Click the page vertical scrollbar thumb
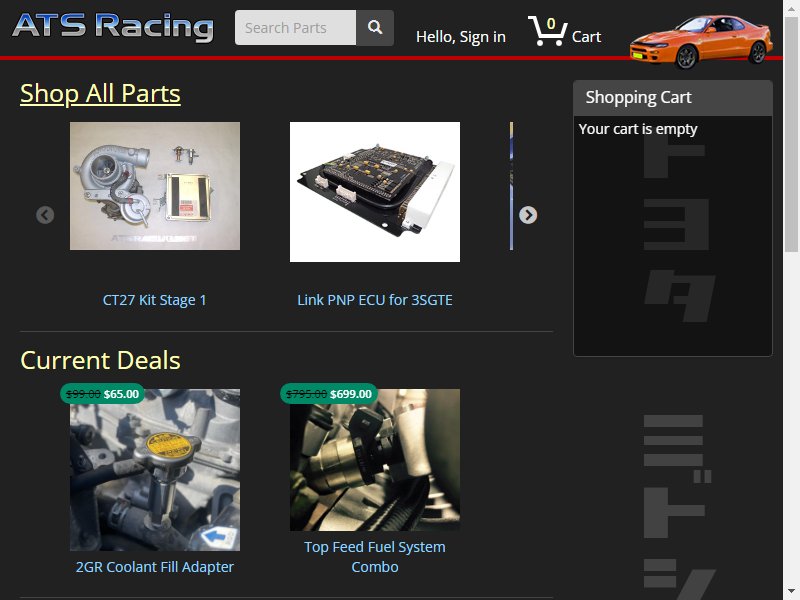Image resolution: width=800 pixels, height=600 pixels. (x=791, y=134)
